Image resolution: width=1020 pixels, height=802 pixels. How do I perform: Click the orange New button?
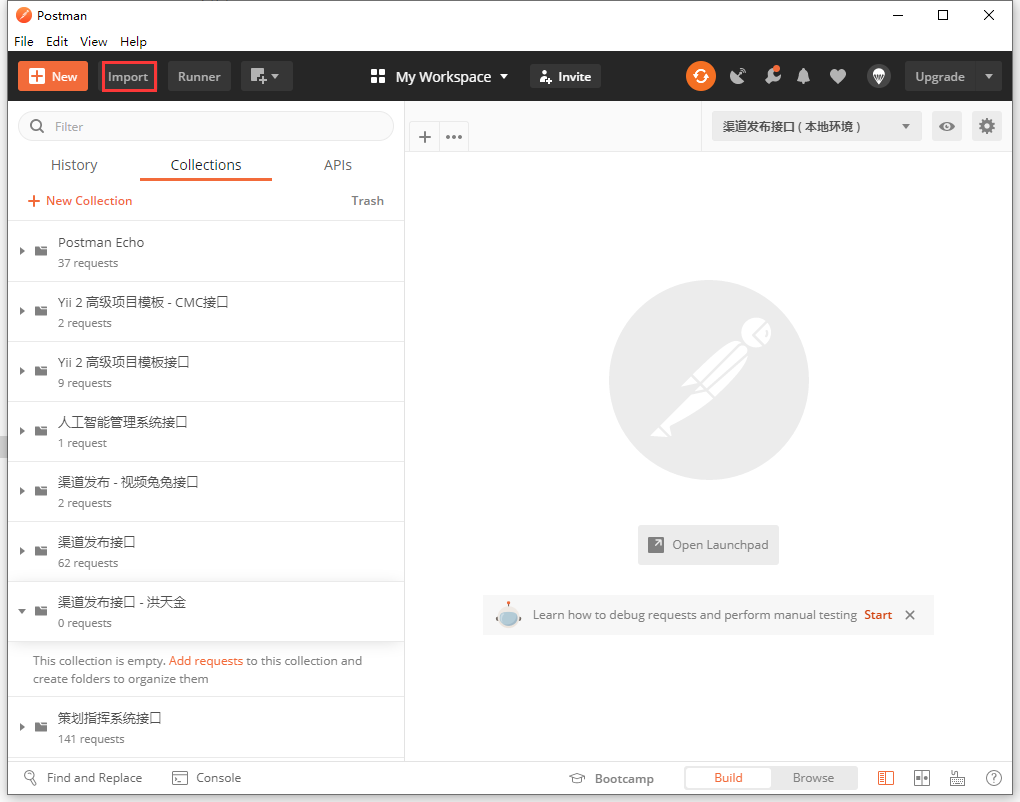pyautogui.click(x=53, y=77)
